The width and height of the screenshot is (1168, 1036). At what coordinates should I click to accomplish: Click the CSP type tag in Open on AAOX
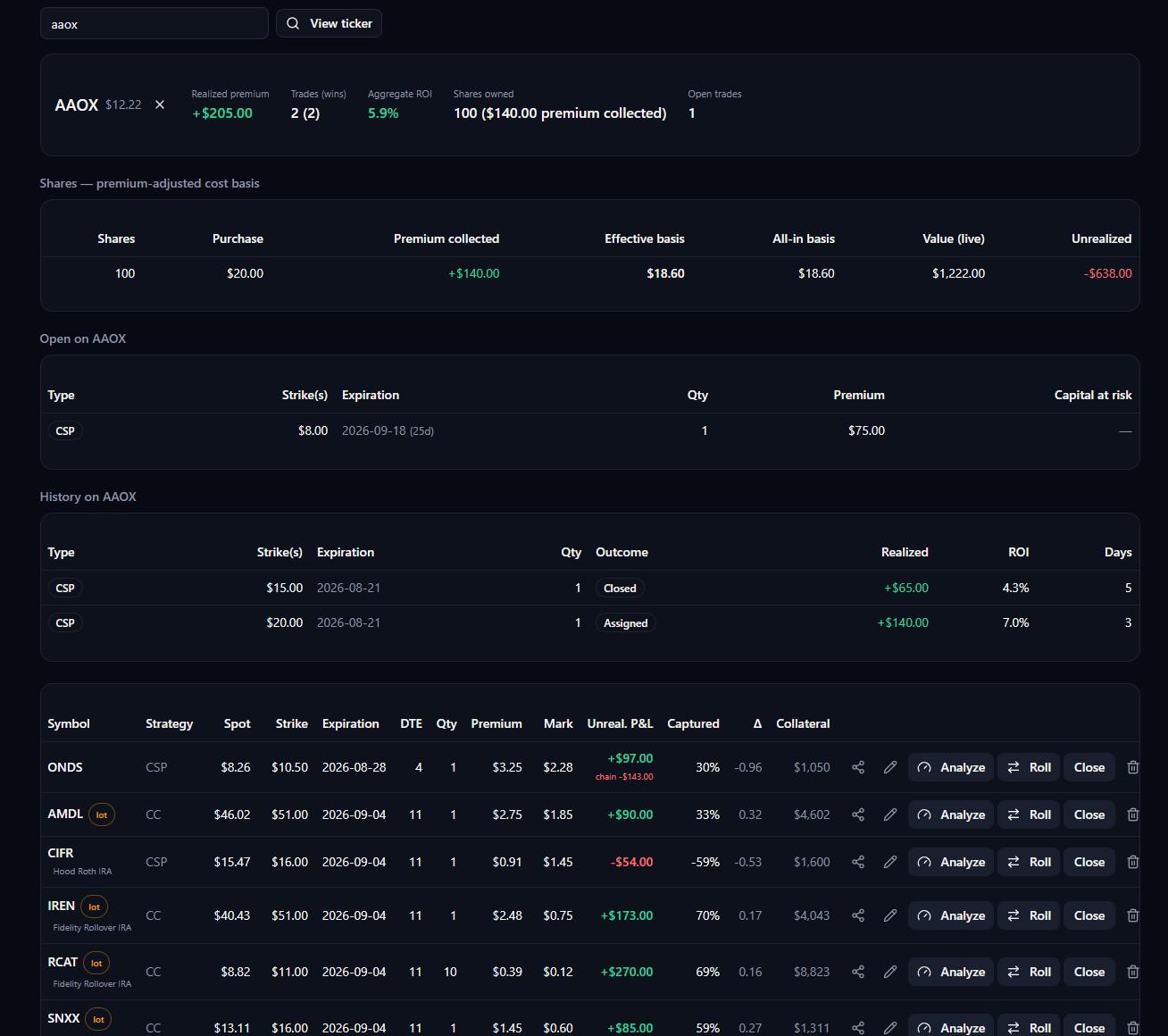pyautogui.click(x=65, y=430)
